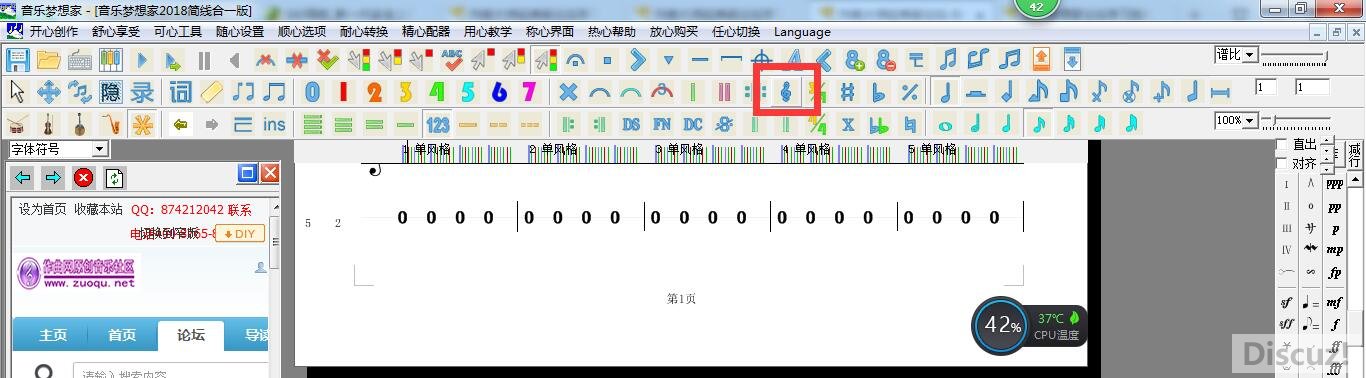
Task: Insert numbered note green 4
Action: click(436, 92)
